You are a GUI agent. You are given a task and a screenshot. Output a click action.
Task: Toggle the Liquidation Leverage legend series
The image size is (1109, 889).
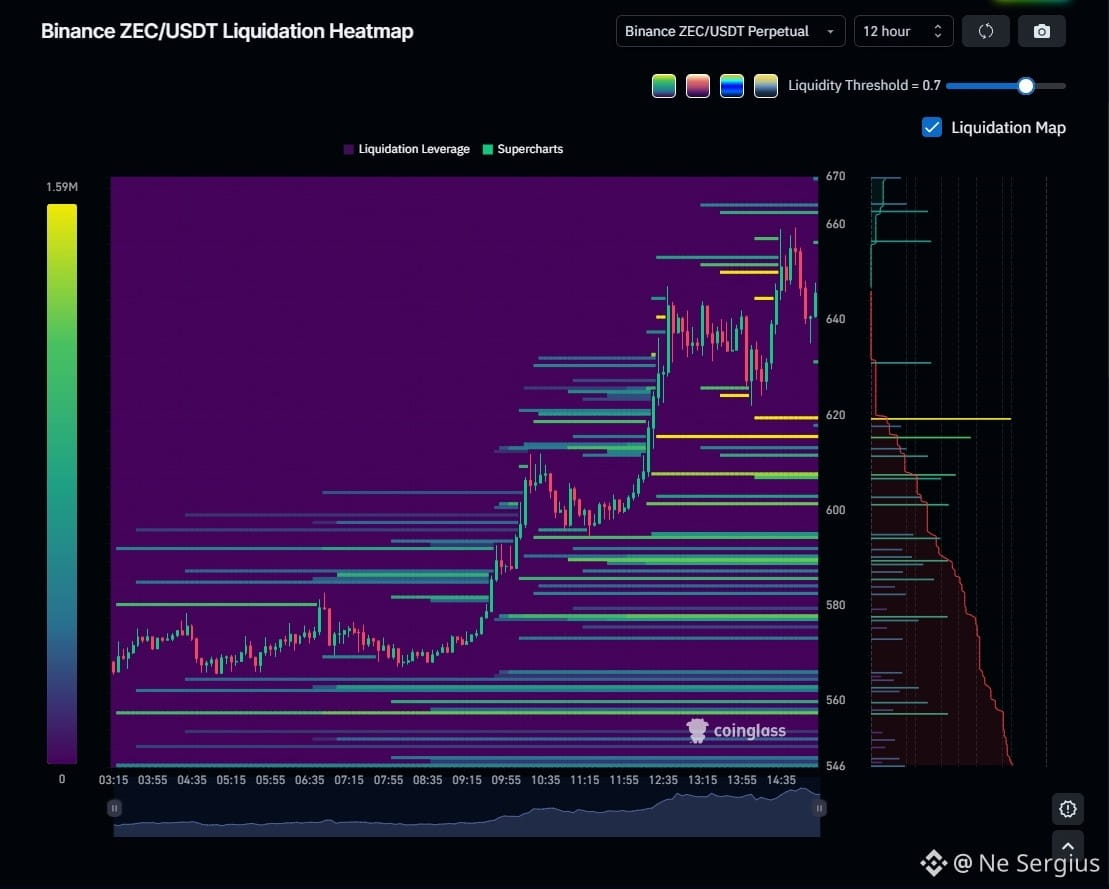(406, 149)
